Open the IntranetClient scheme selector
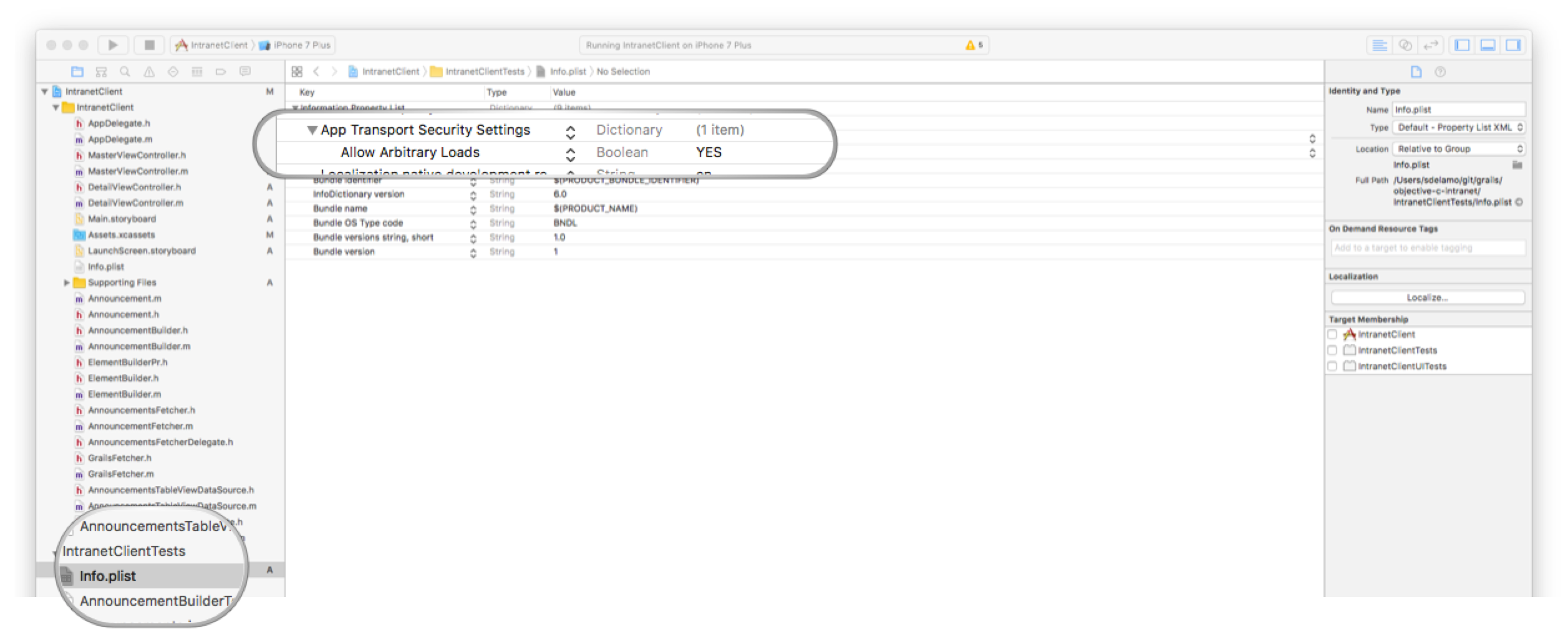The height and width of the screenshot is (632, 1568). coord(211,45)
